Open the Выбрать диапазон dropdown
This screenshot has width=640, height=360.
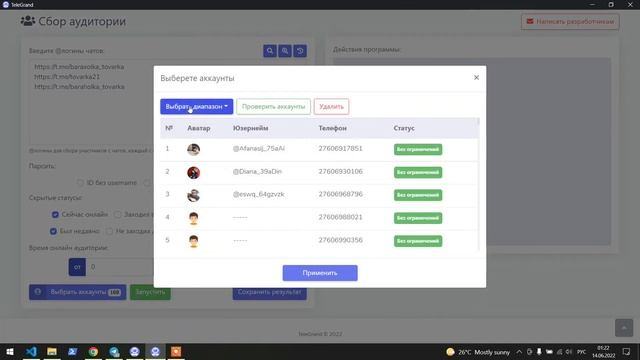point(196,107)
